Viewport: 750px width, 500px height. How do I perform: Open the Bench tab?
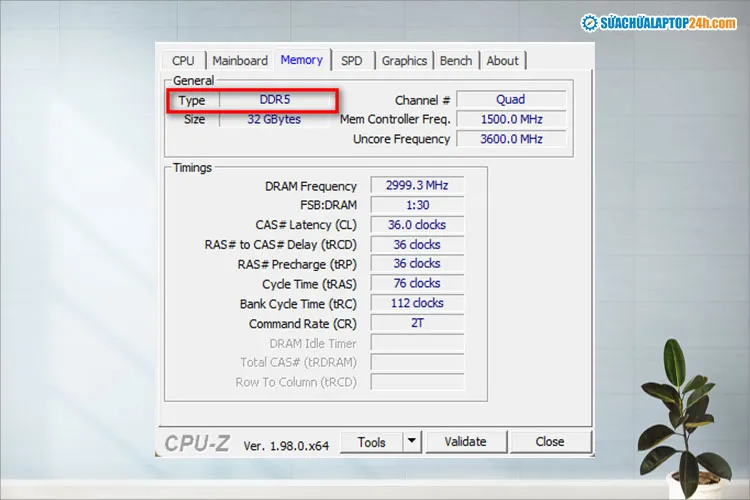tap(456, 61)
